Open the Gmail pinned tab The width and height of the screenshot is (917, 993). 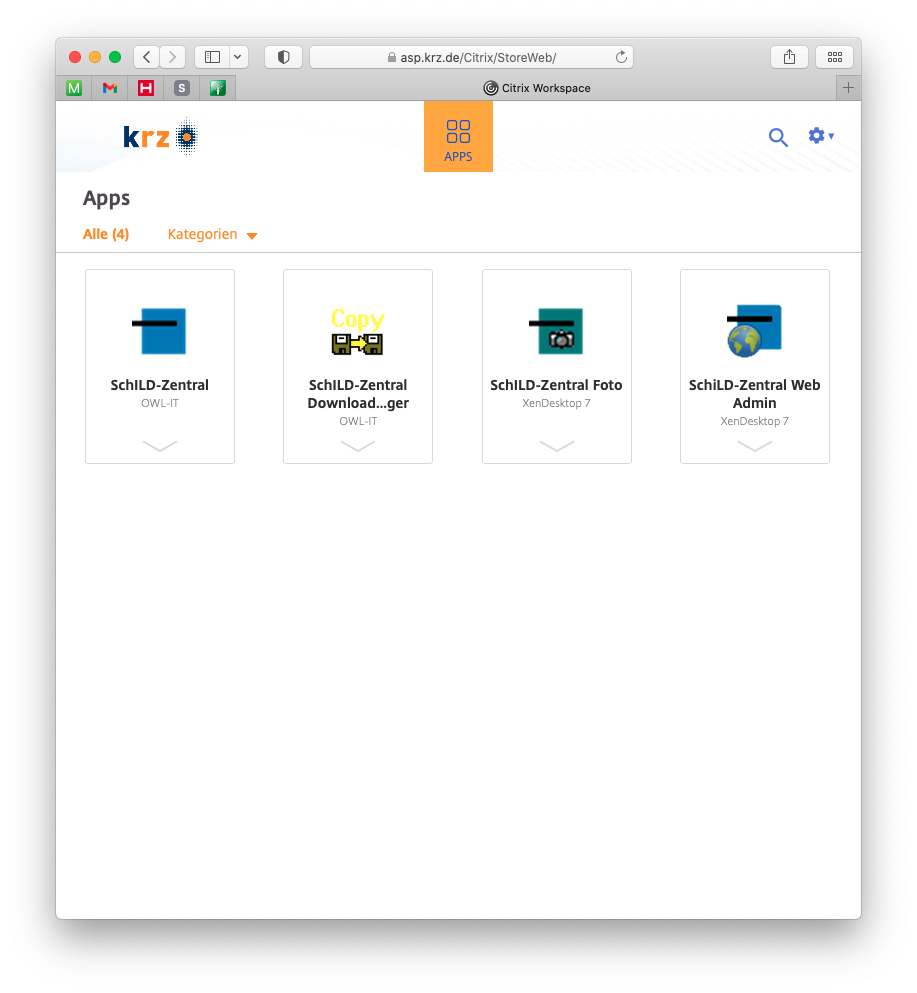coord(110,88)
